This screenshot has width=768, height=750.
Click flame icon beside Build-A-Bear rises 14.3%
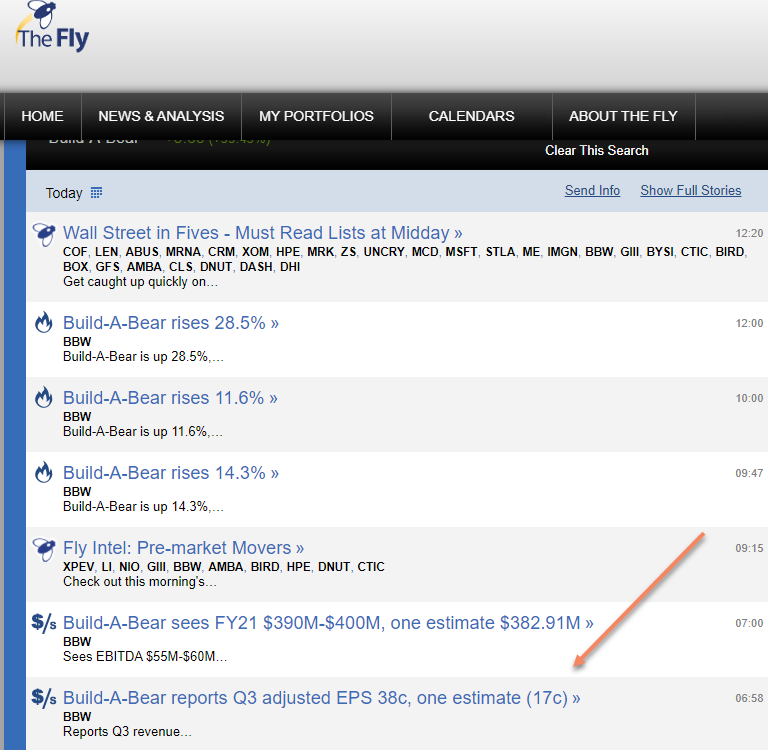coord(44,473)
